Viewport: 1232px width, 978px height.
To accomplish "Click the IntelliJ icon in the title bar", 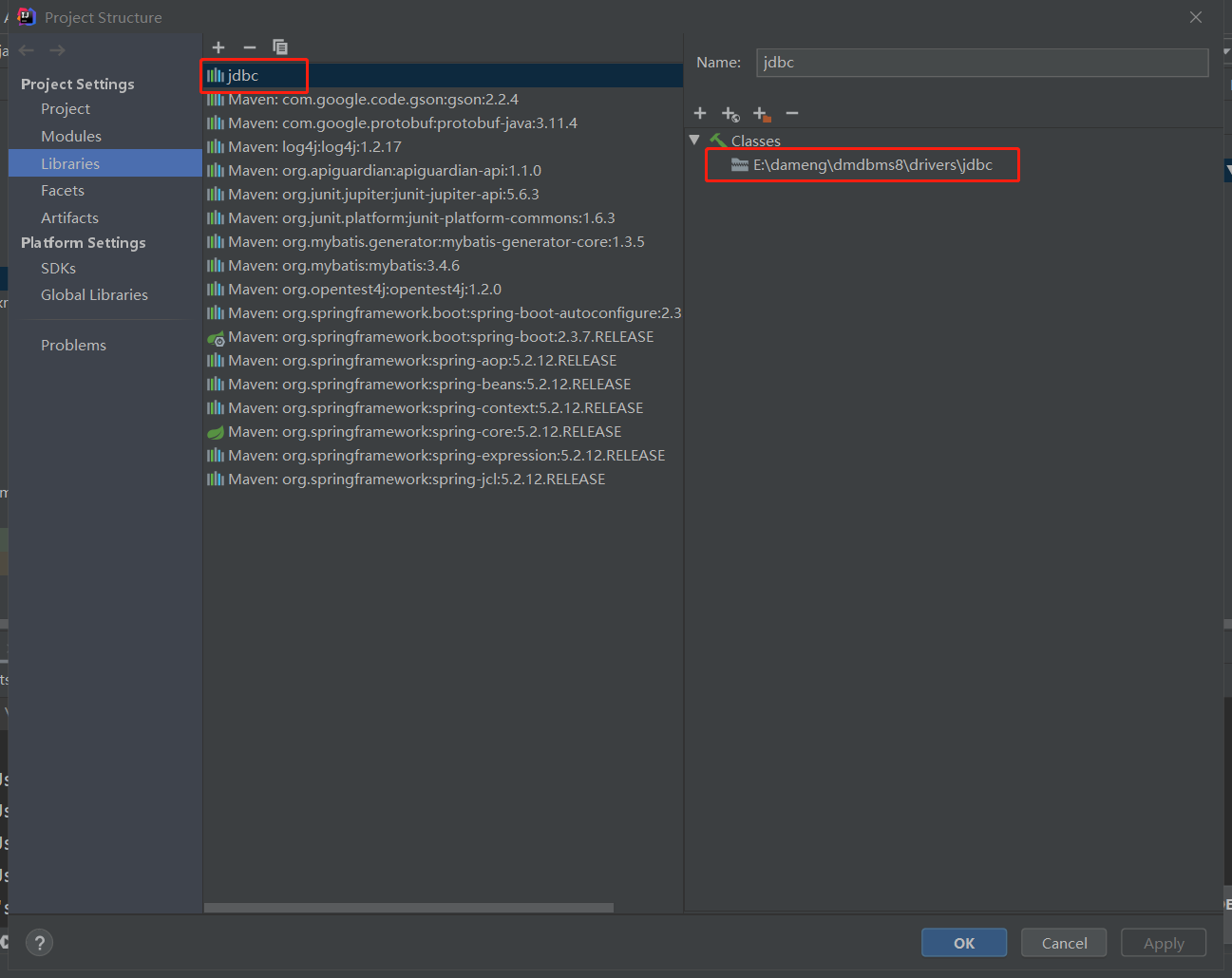I will [26, 16].
